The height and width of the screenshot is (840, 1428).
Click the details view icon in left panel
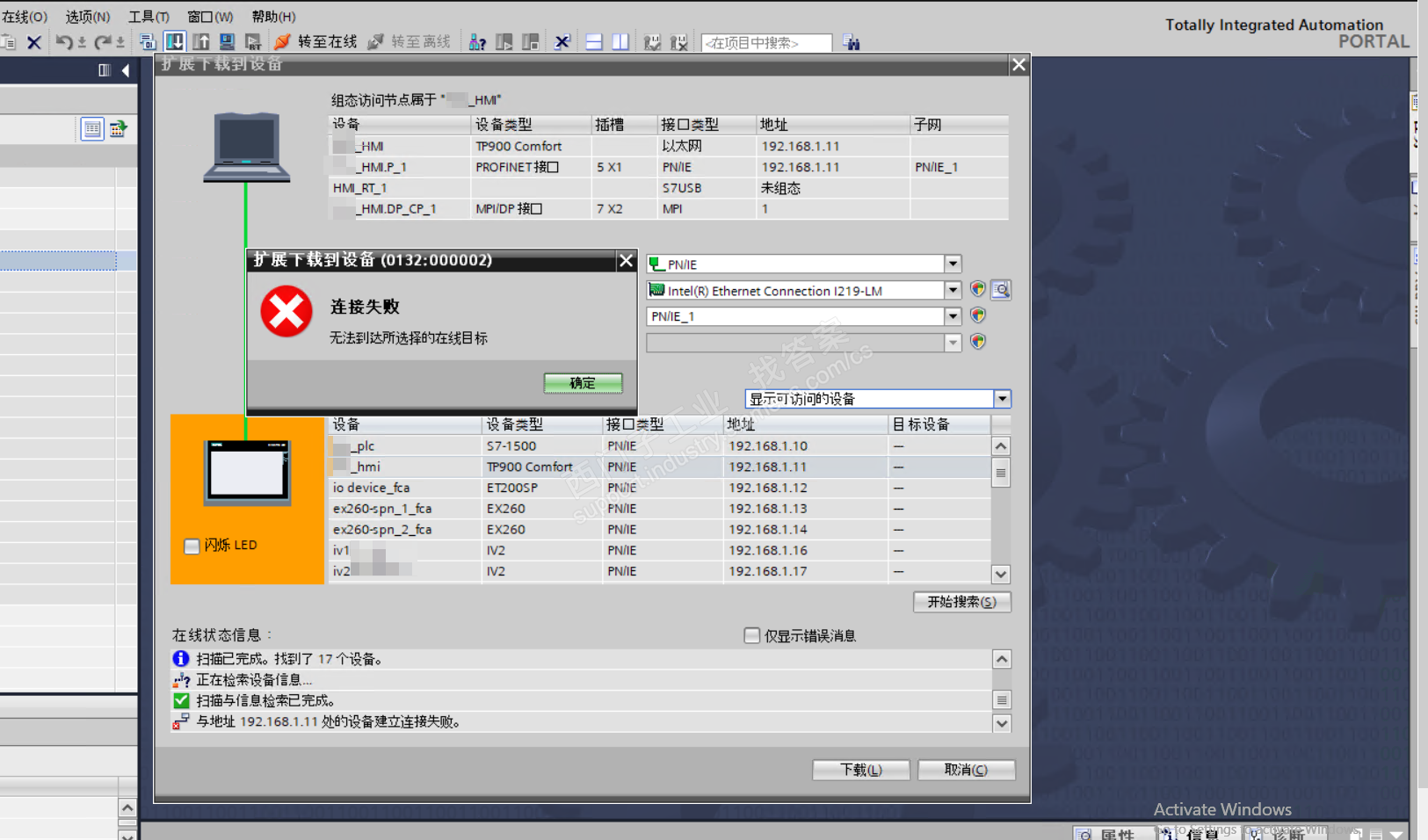coord(91,129)
